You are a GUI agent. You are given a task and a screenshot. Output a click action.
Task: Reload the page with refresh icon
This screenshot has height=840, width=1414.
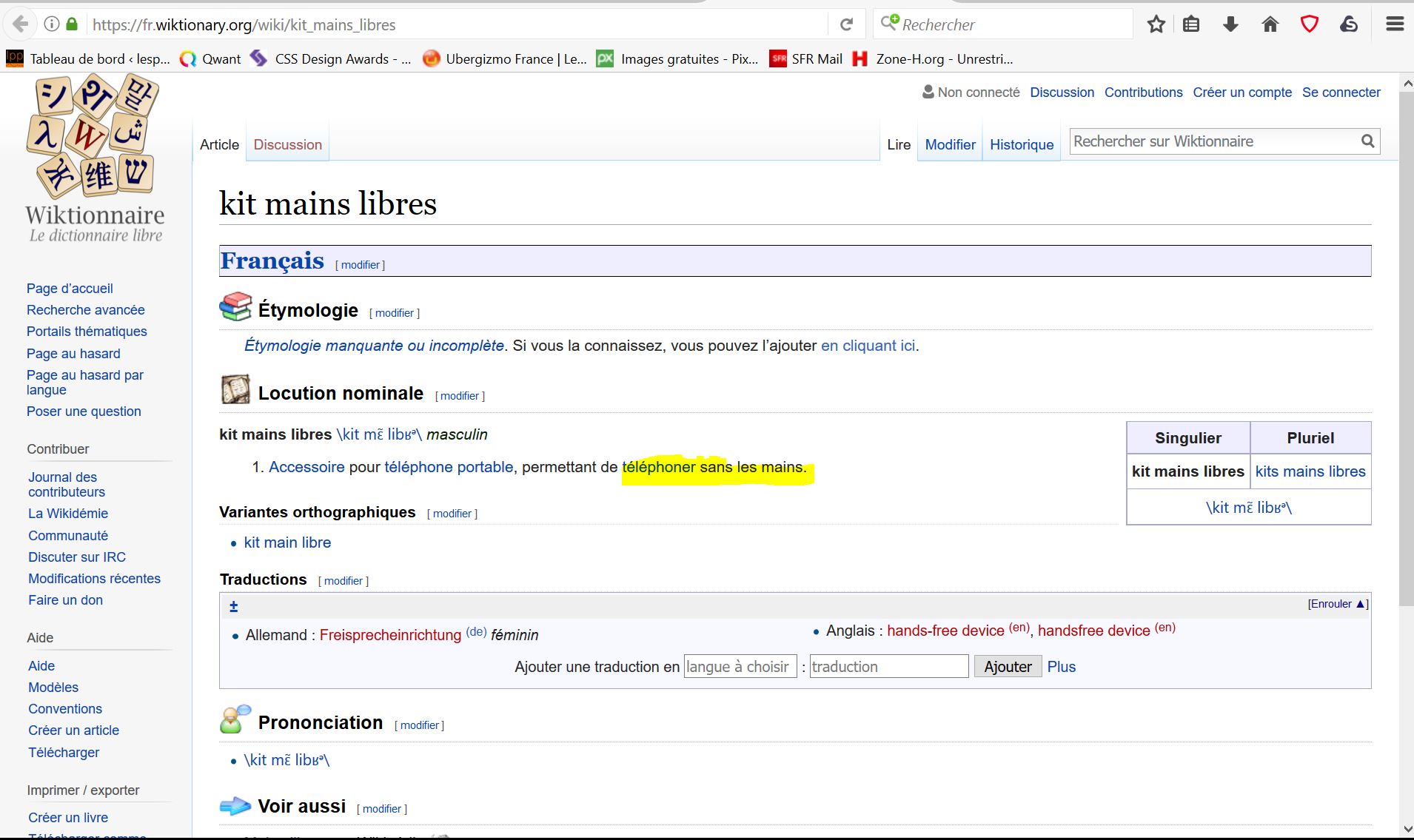tap(846, 24)
